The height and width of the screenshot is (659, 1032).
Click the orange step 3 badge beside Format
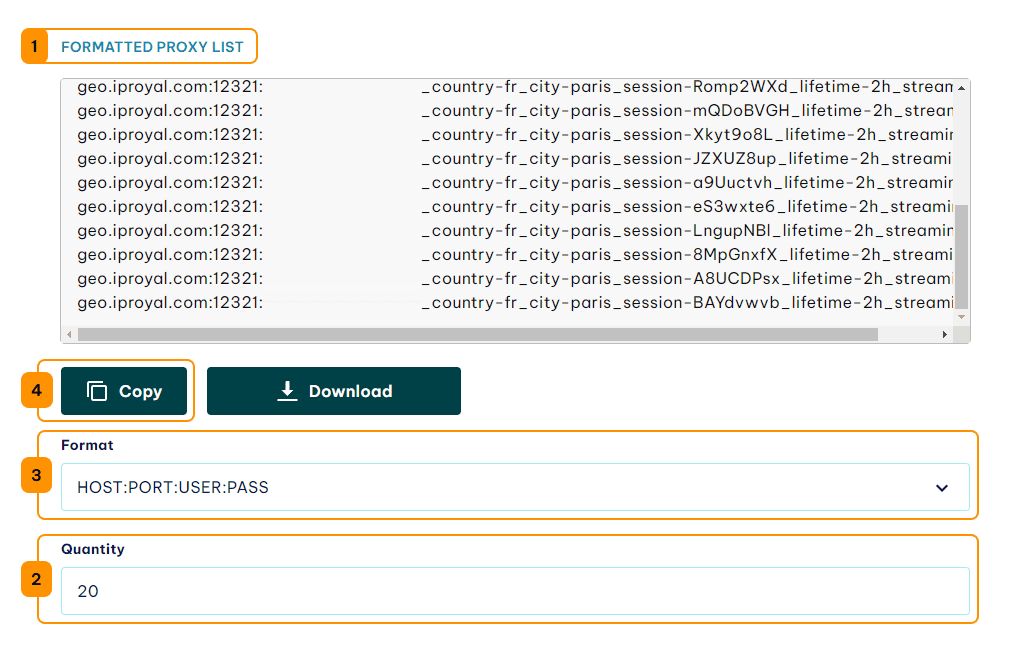coord(36,475)
